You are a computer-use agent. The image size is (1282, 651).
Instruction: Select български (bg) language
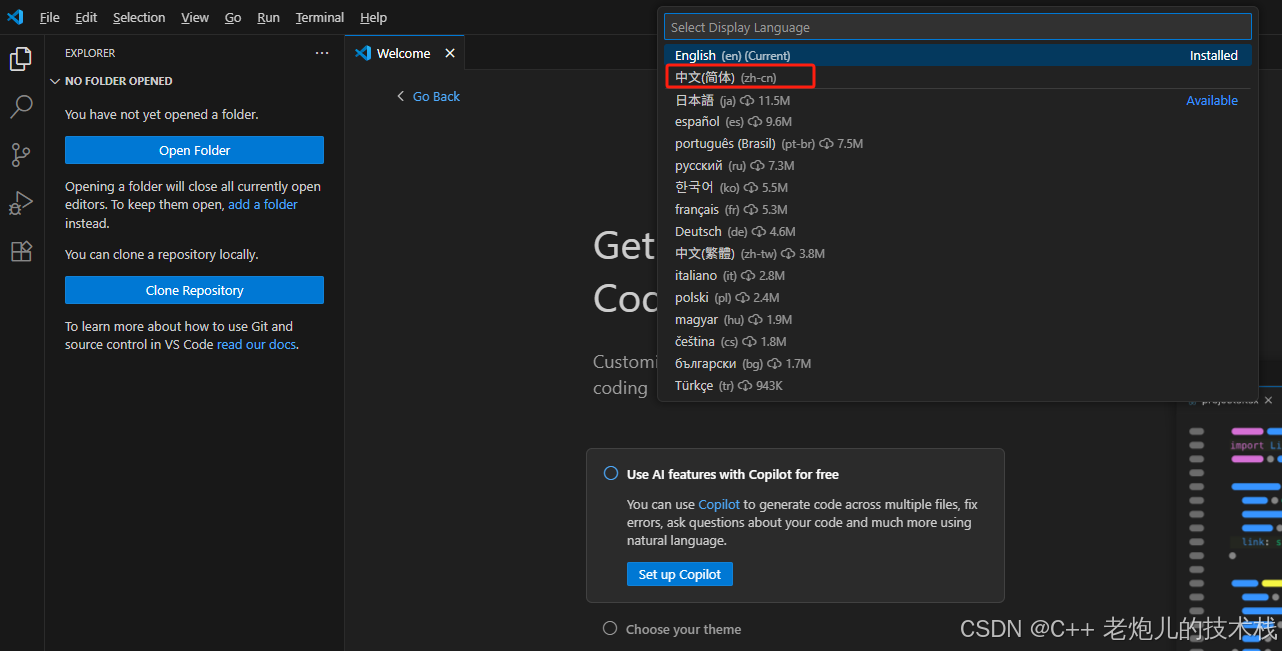tap(958, 364)
